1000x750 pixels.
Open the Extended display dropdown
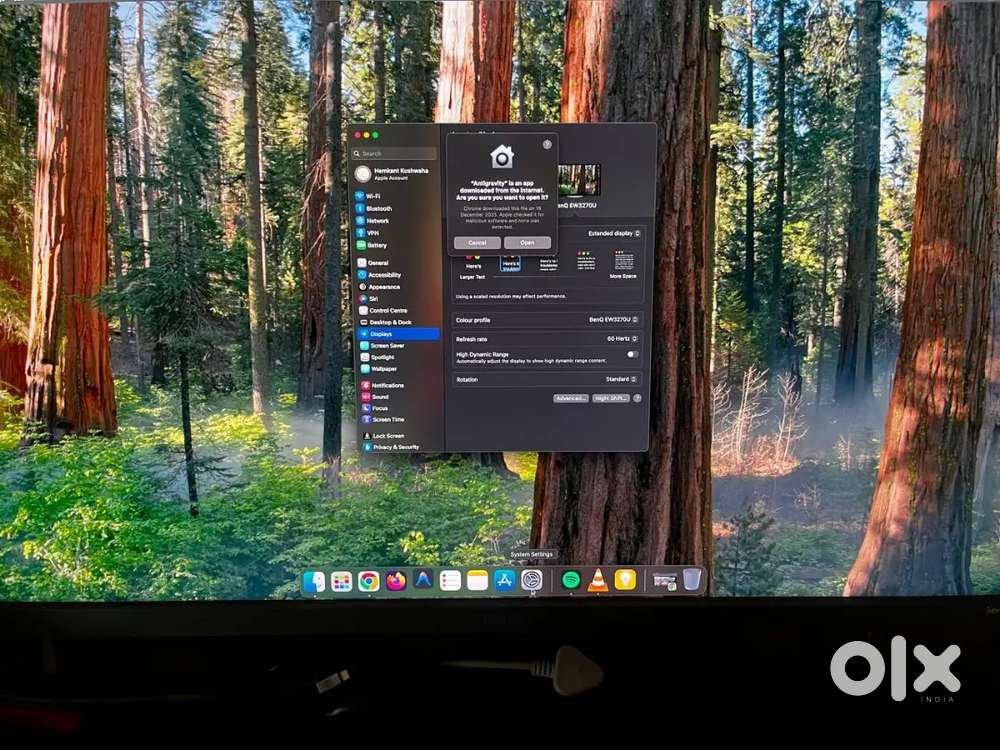coord(614,233)
